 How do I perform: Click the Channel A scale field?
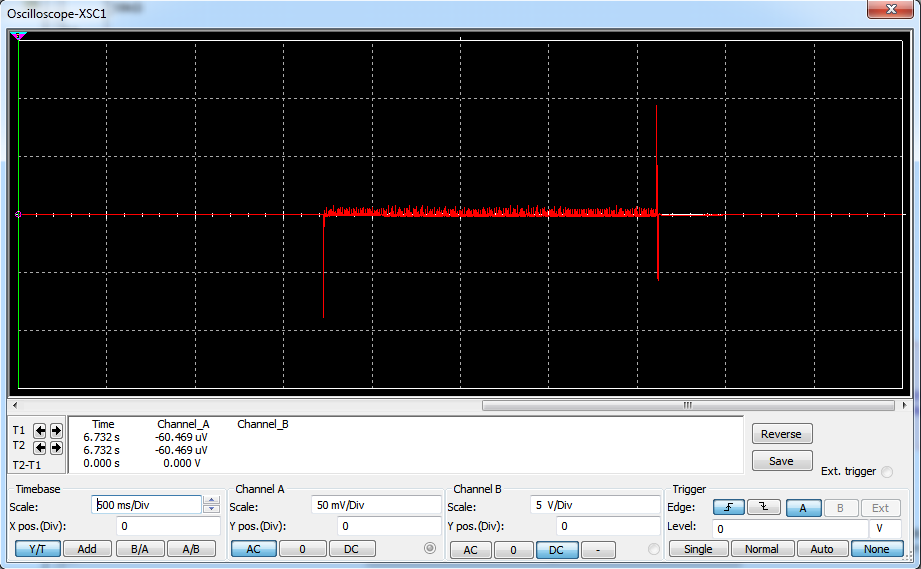[375, 505]
